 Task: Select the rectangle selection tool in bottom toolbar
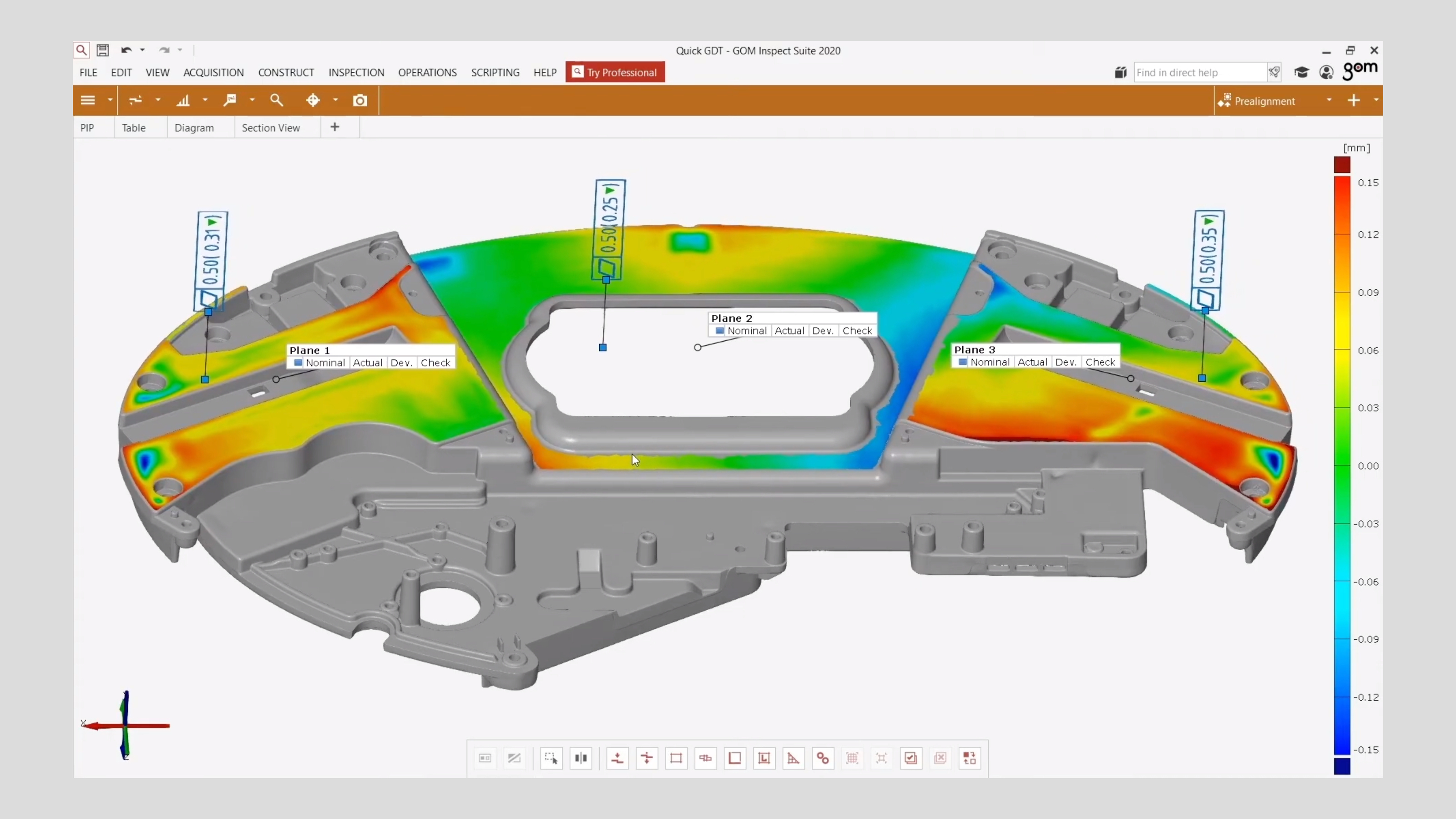click(x=551, y=758)
